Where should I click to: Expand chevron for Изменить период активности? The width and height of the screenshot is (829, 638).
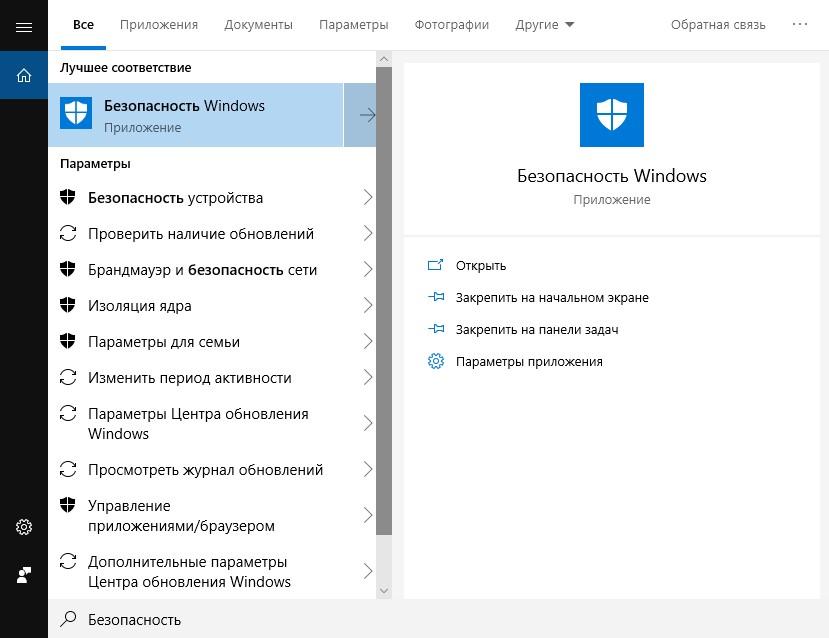click(x=368, y=377)
